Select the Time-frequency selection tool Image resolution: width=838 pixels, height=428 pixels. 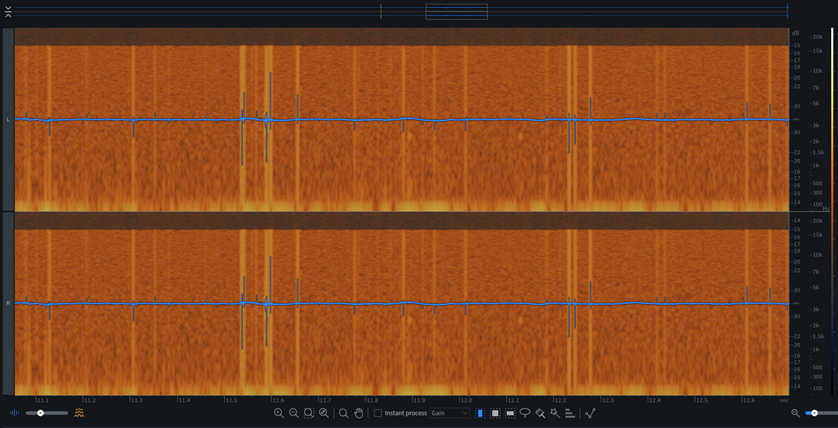coord(495,413)
